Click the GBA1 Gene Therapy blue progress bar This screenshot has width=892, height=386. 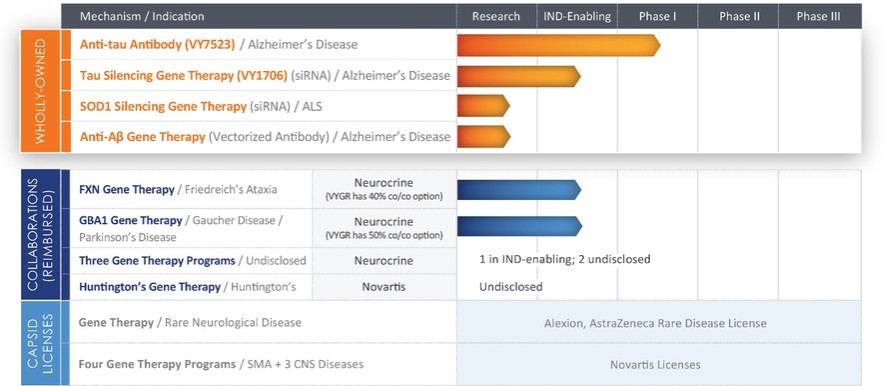coord(519,226)
